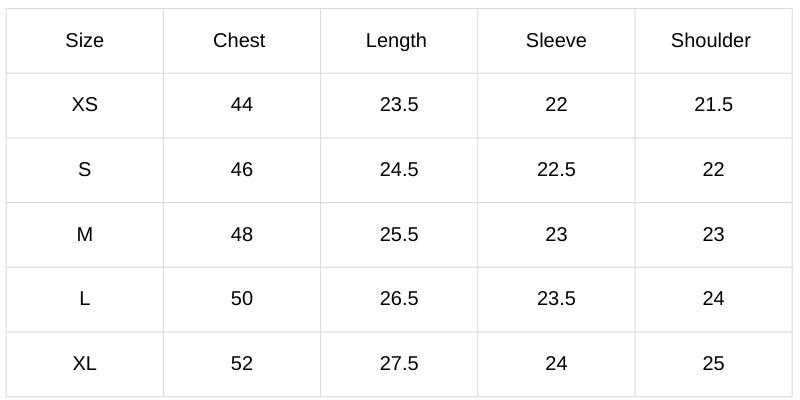Viewport: 800px width, 400px height.
Task: Select length value 26.5
Action: coord(399,298)
